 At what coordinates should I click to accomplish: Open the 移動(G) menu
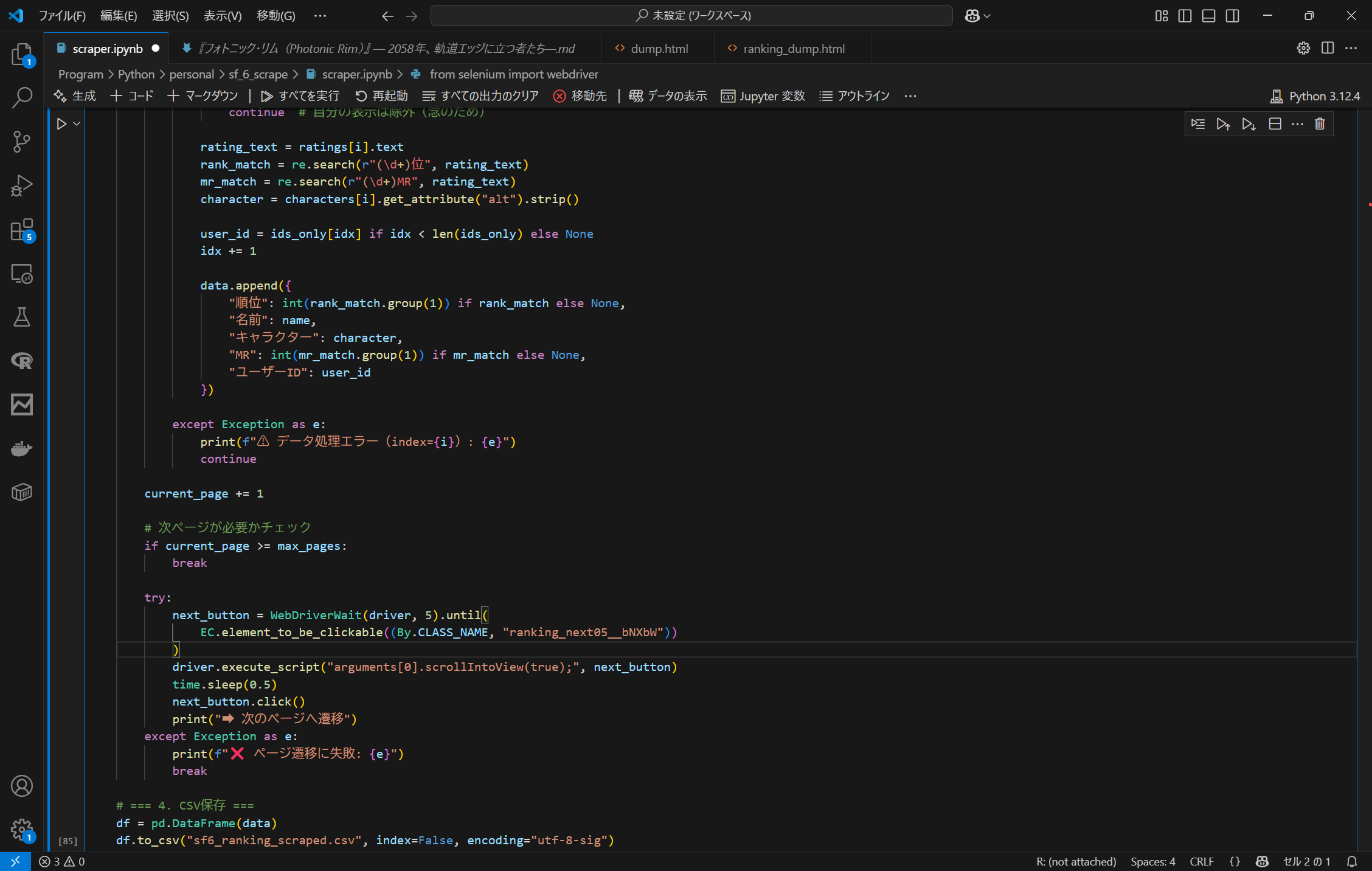pos(276,16)
